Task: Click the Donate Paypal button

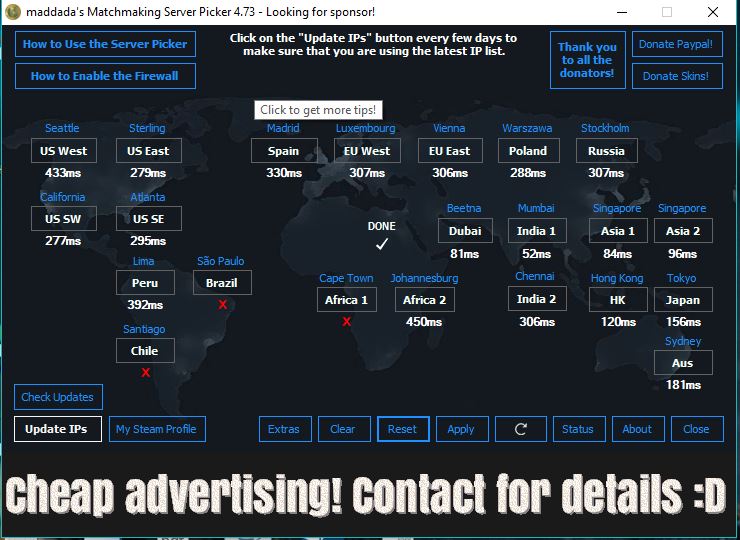Action: (677, 45)
